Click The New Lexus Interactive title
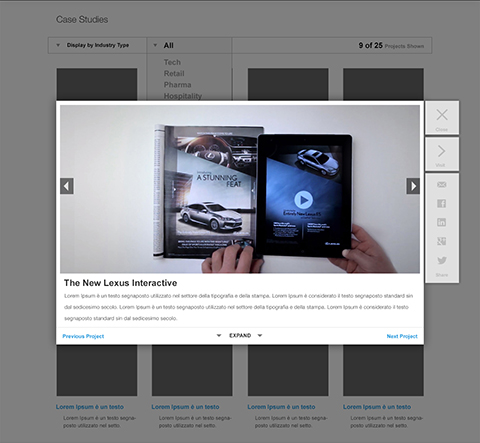The width and height of the screenshot is (480, 443). click(x=121, y=283)
